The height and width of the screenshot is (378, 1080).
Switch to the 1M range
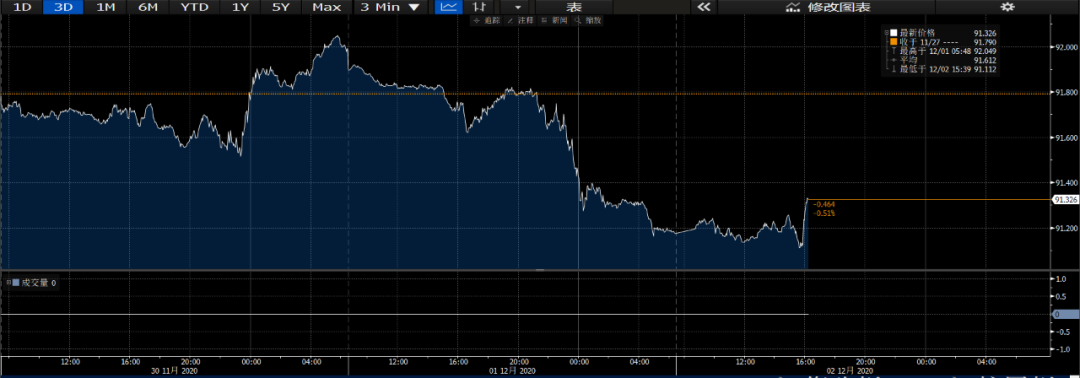tap(105, 8)
